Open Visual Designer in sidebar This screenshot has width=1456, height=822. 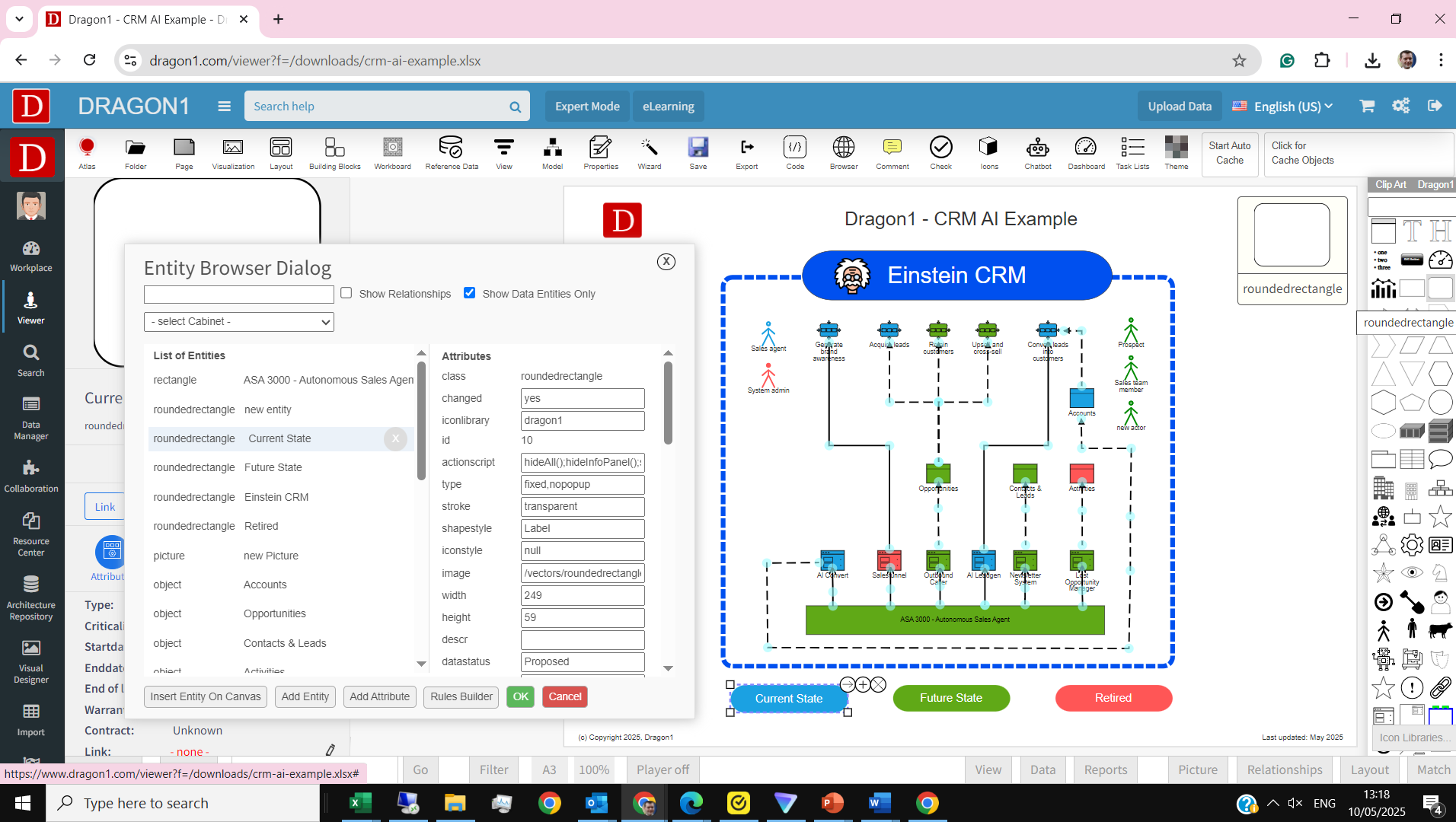click(x=31, y=661)
